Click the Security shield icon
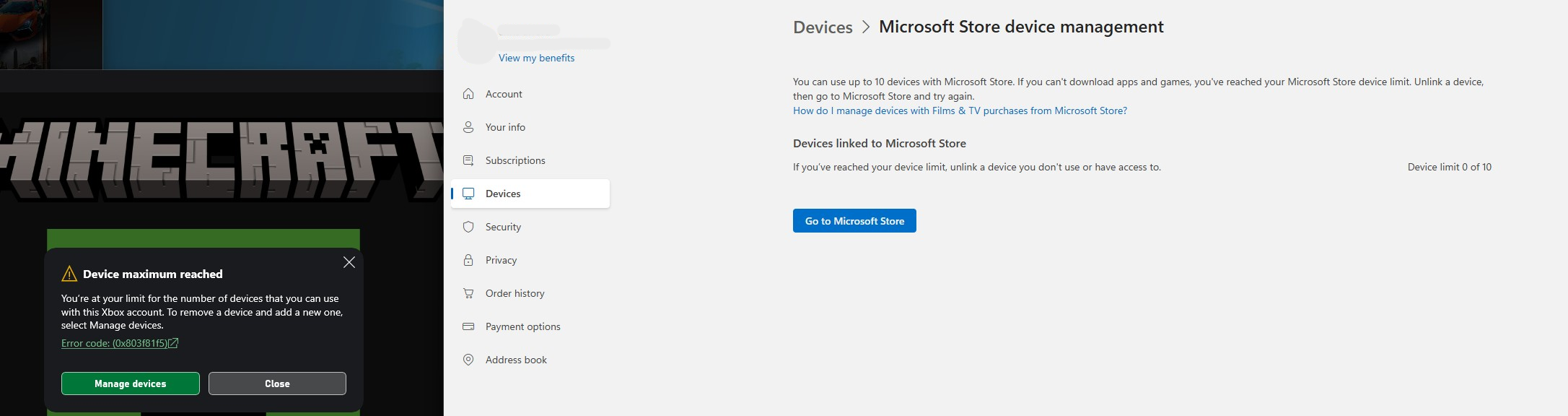This screenshot has width=1568, height=416. [468, 227]
